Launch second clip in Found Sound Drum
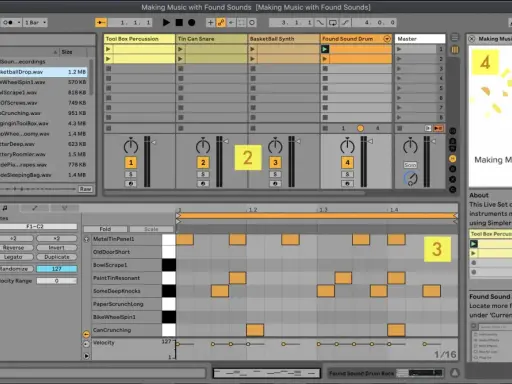Viewport: 512px width, 384px height. (325, 59)
